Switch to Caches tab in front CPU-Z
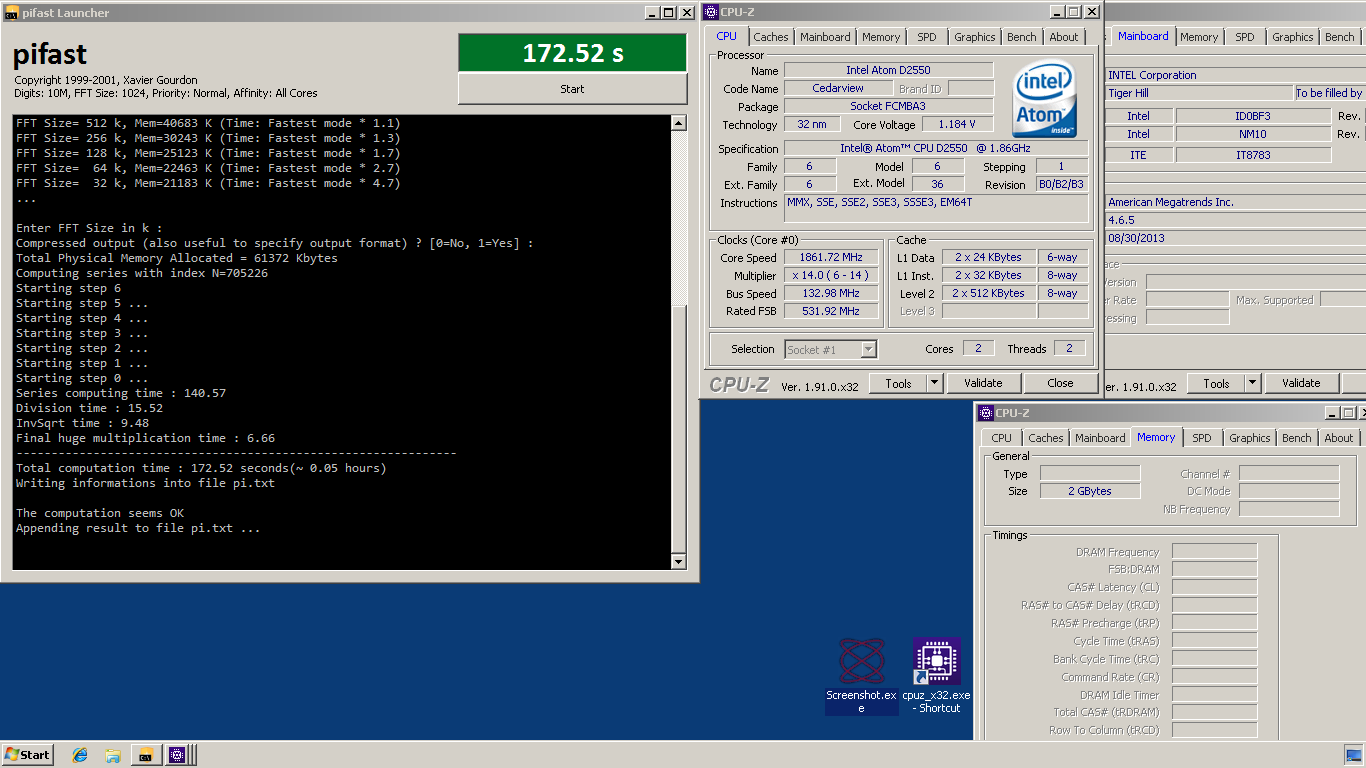 point(770,37)
